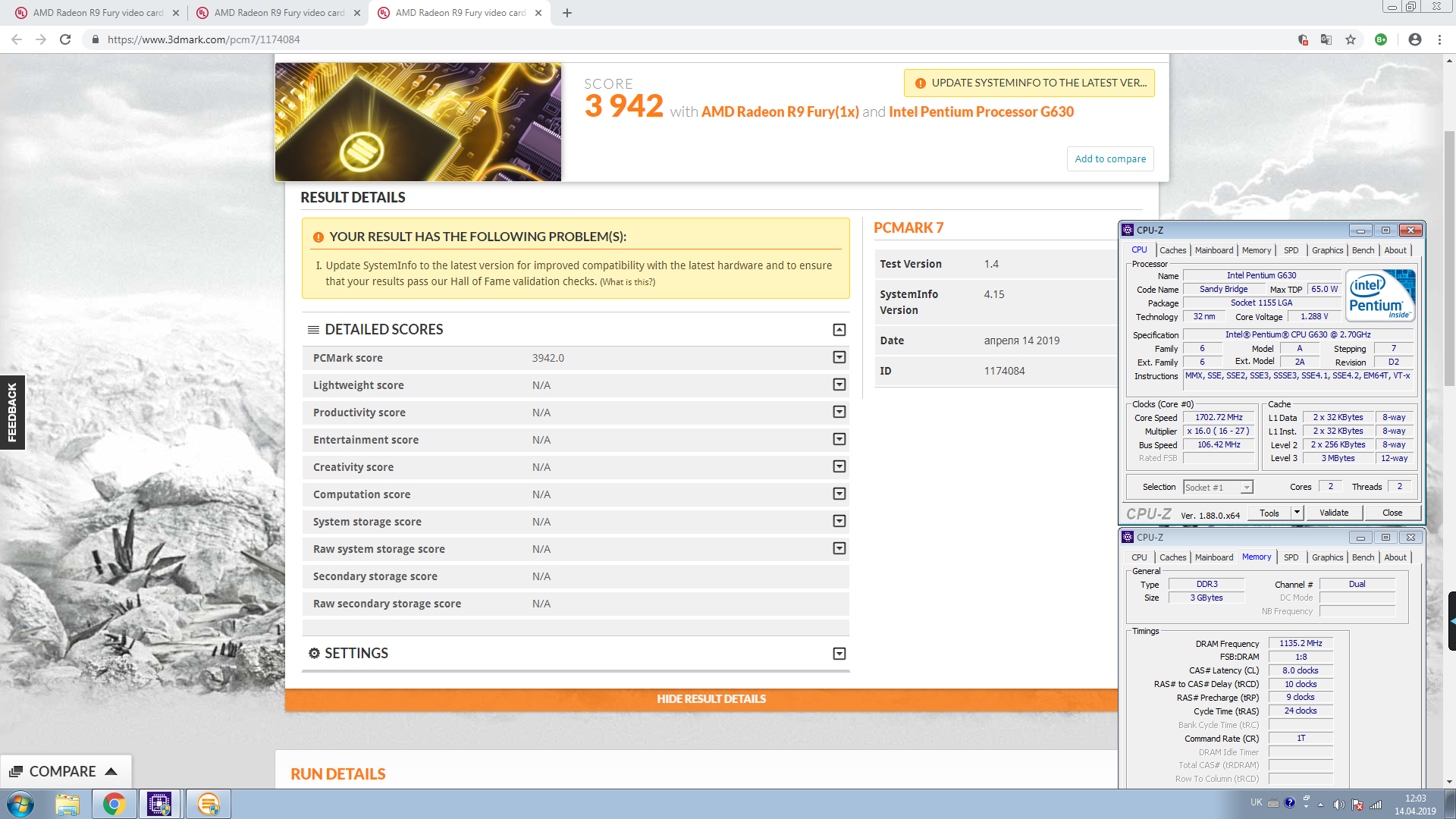The width and height of the screenshot is (1456, 819).
Task: Open Intel Pentium Processor G630 link
Action: pos(981,111)
